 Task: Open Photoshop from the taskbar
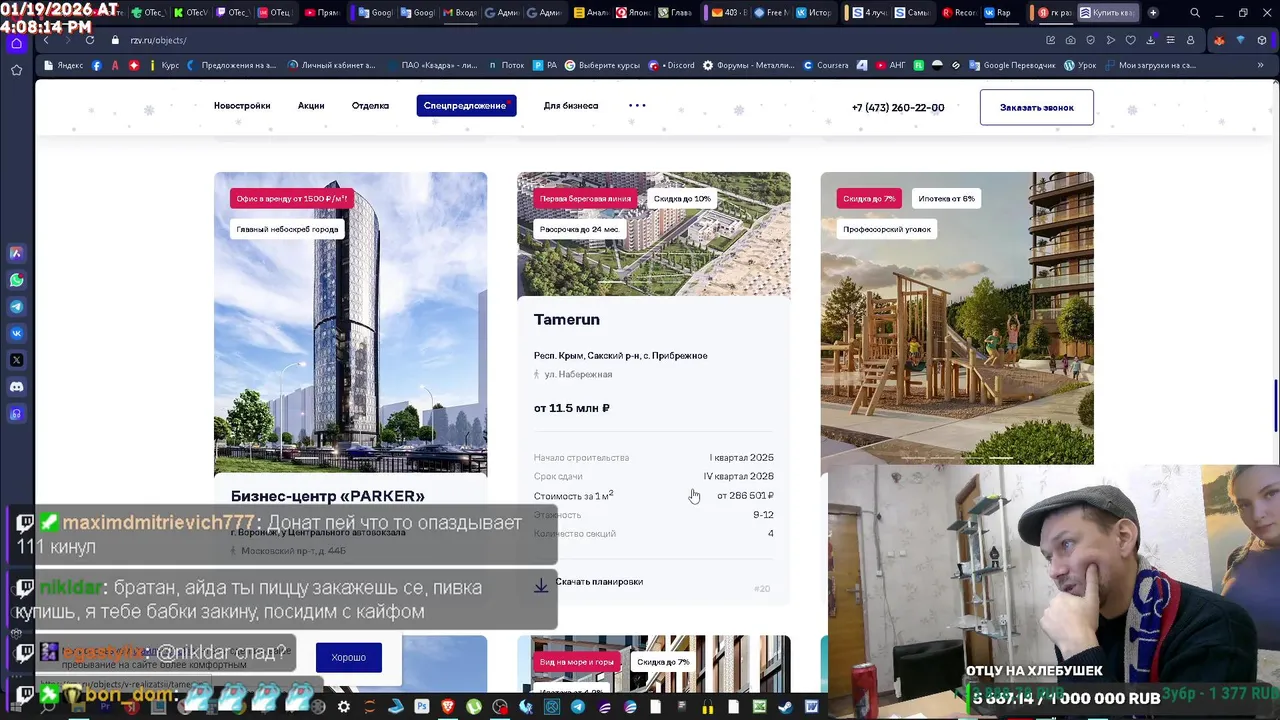point(422,707)
